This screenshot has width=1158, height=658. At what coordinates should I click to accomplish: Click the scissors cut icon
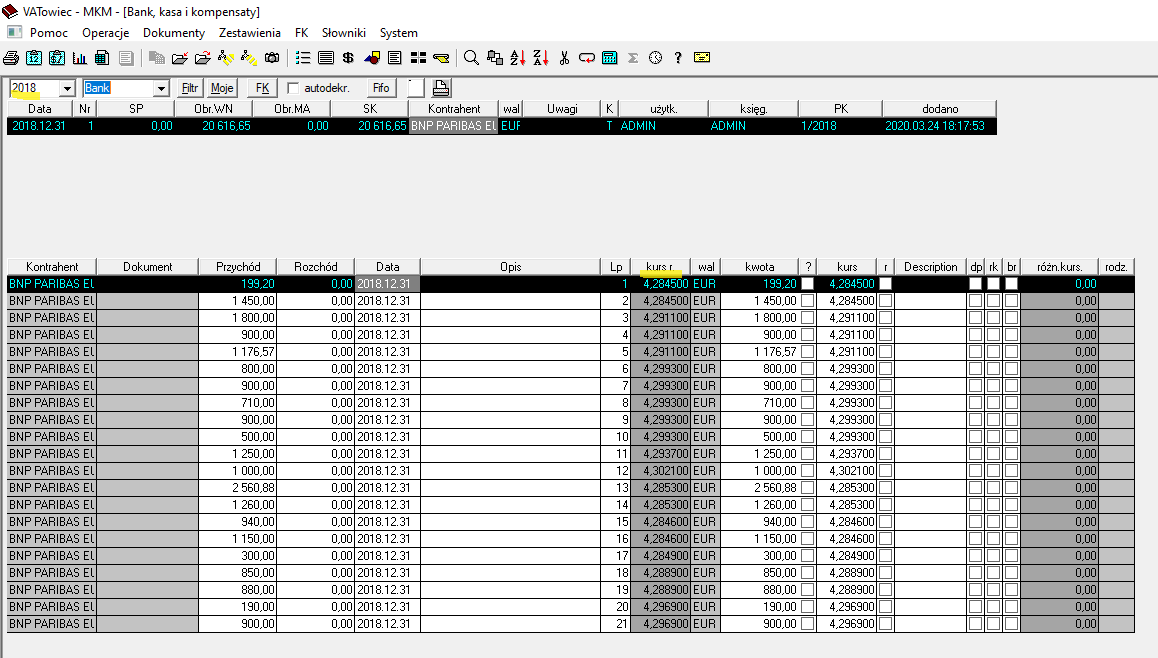click(564, 58)
